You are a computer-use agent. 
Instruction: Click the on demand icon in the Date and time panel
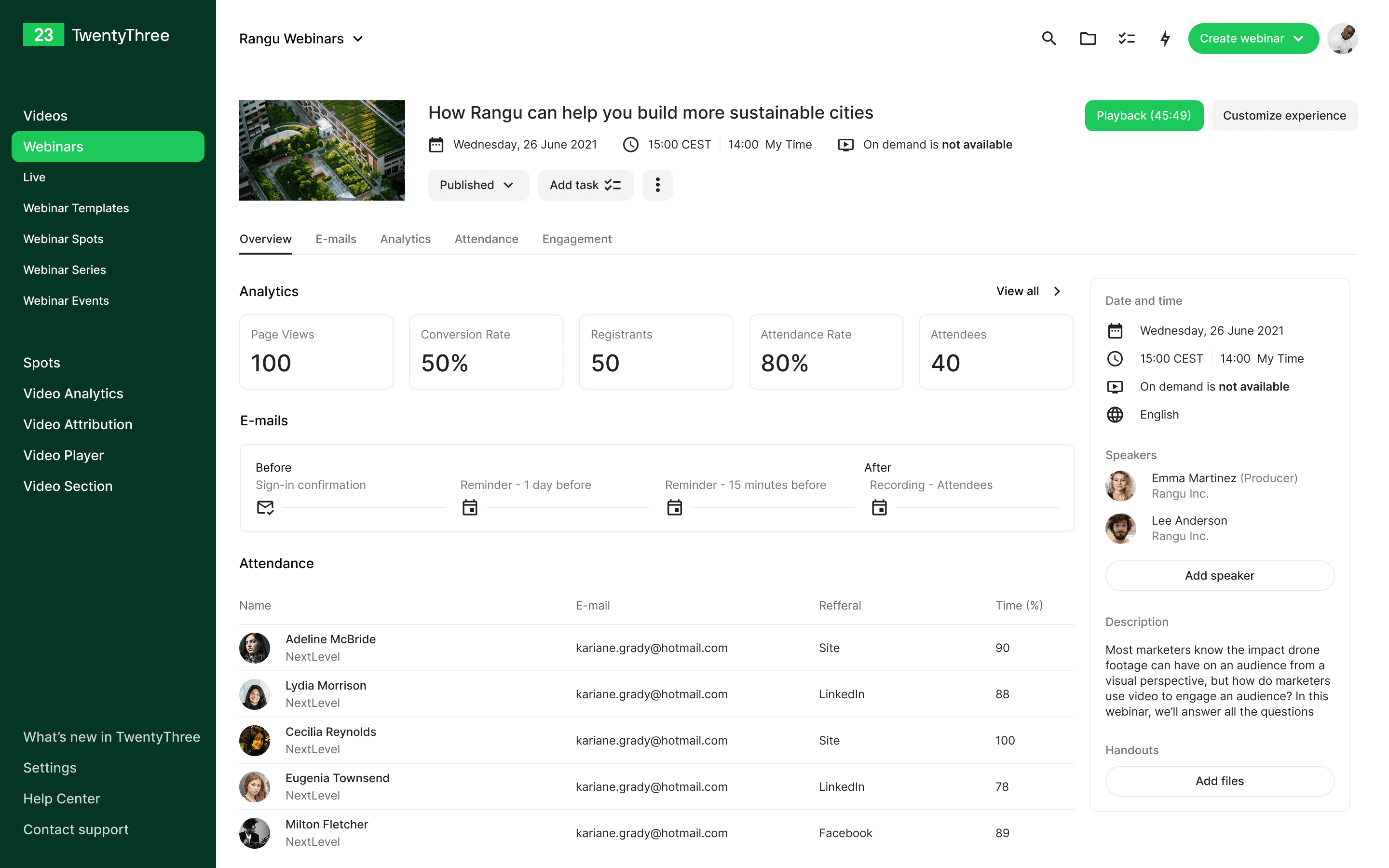tap(1115, 387)
